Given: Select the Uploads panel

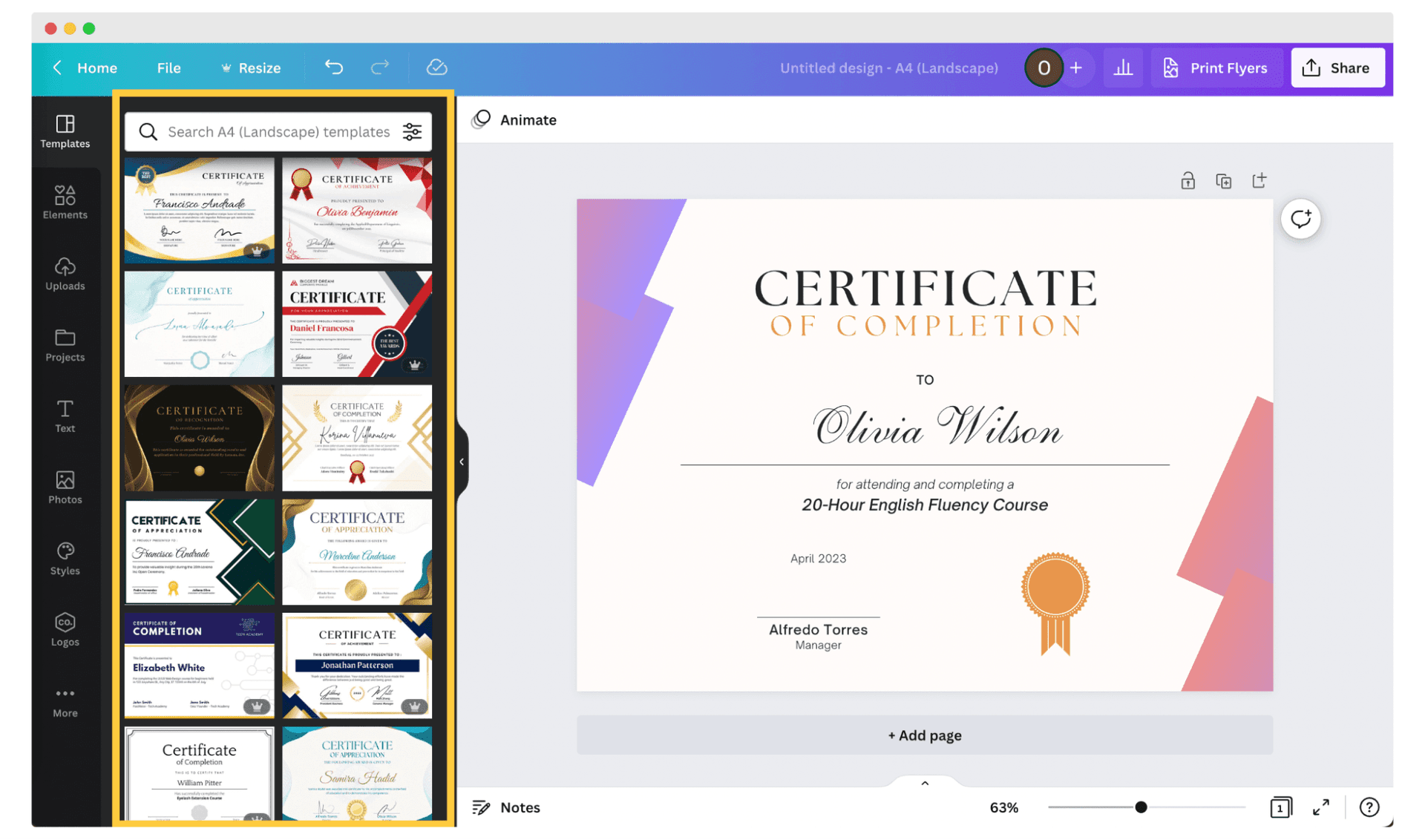Looking at the screenshot, I should pyautogui.click(x=65, y=272).
